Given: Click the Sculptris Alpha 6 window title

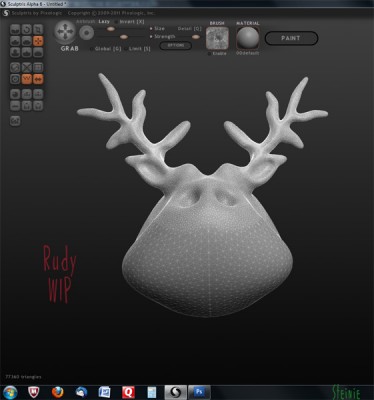Looking at the screenshot, I should pyautogui.click(x=37, y=4).
